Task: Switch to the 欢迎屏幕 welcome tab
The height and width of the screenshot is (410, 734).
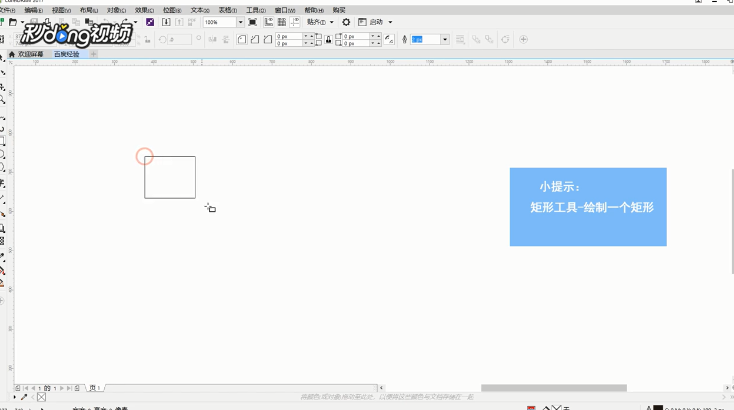Action: [27, 54]
